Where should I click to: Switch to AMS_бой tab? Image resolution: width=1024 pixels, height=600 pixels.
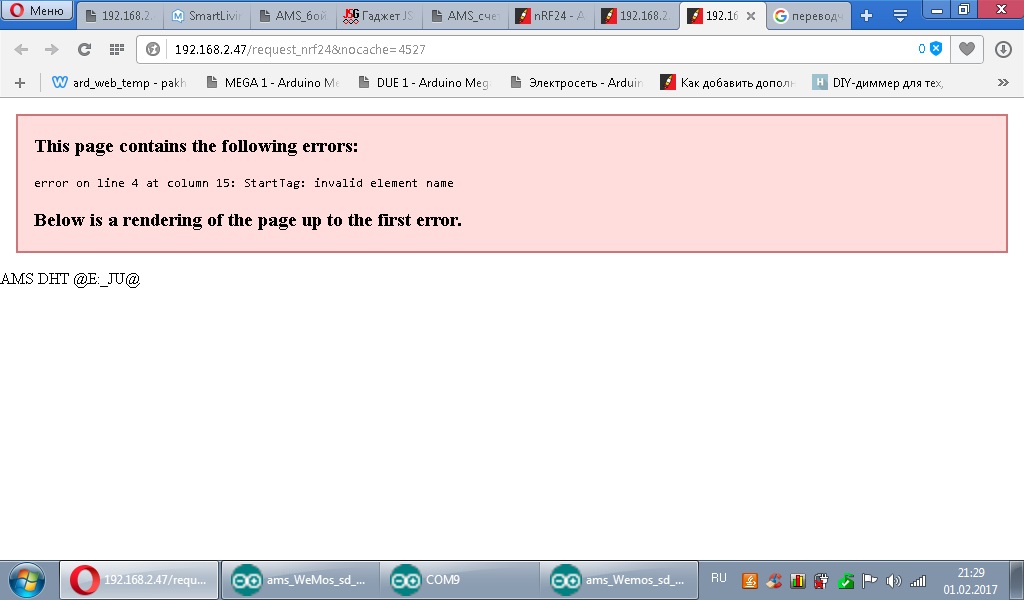[293, 16]
